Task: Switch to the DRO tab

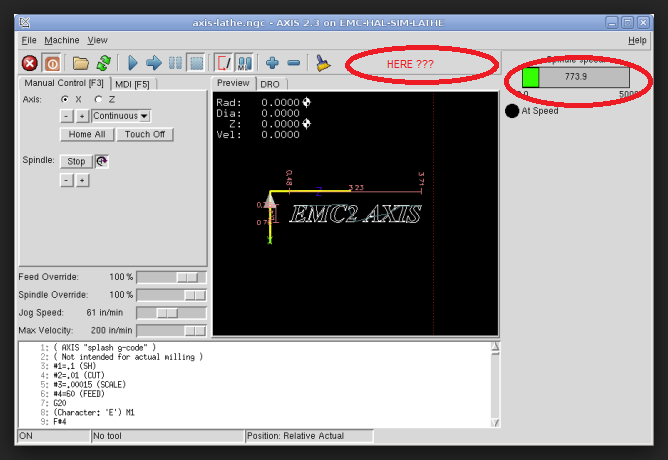Action: (x=270, y=84)
